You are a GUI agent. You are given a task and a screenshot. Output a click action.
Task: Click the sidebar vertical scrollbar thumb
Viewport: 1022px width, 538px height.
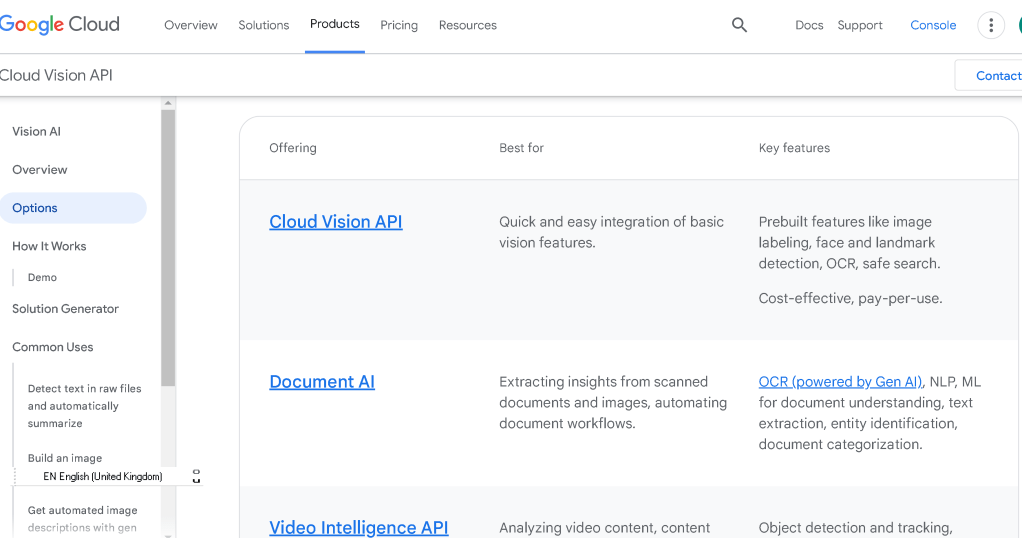click(168, 248)
